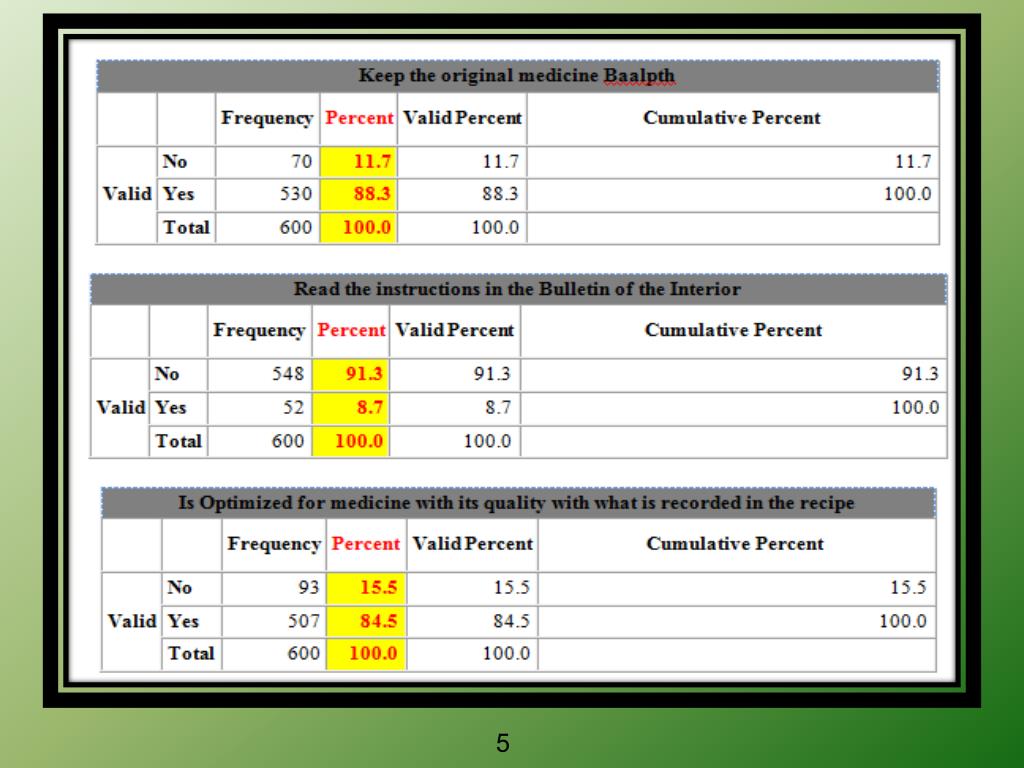
Task: Click the 600 total in the Optimized table
Action: (304, 653)
